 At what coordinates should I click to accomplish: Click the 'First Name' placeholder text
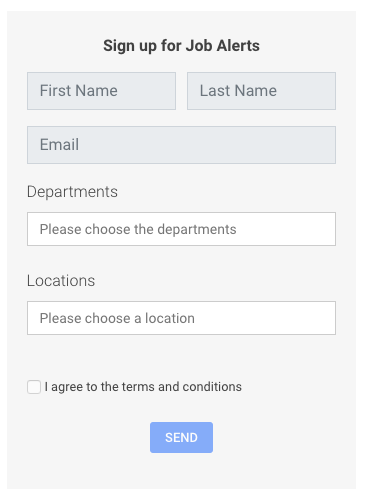click(79, 91)
